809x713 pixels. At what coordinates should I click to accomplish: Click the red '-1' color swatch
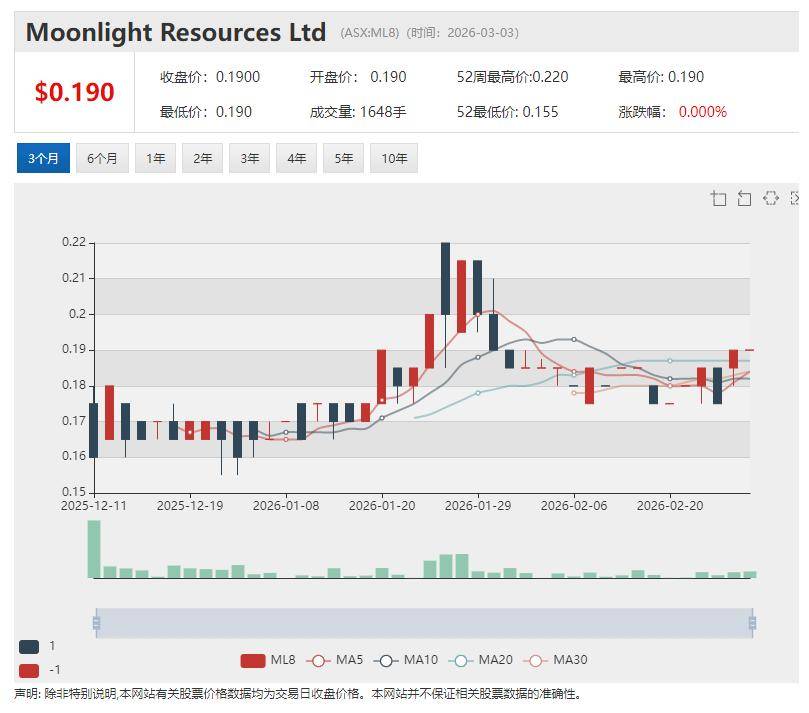(x=29, y=670)
